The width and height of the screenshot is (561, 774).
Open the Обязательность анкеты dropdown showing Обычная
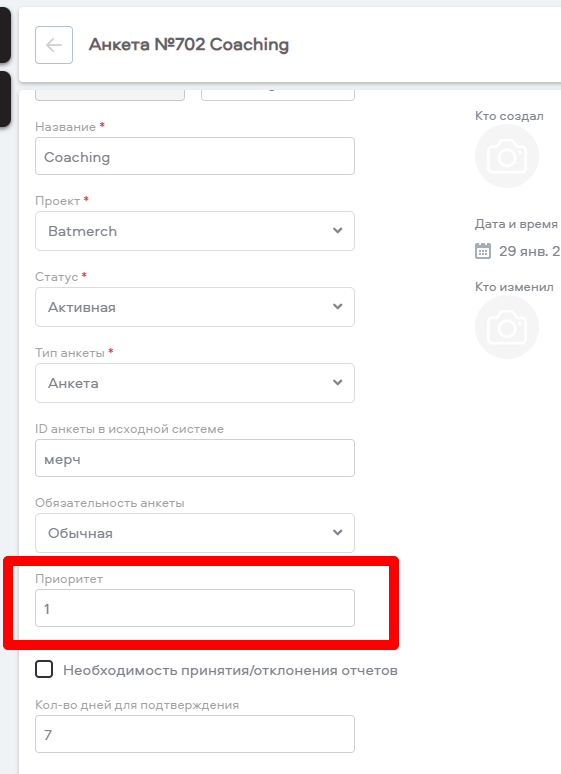[195, 533]
